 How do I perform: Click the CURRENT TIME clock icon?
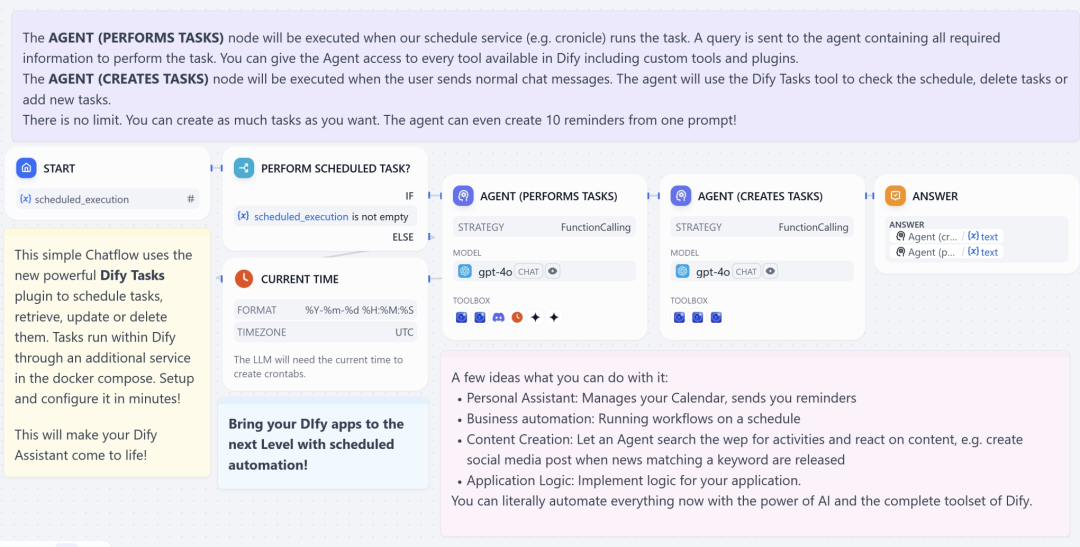244,279
